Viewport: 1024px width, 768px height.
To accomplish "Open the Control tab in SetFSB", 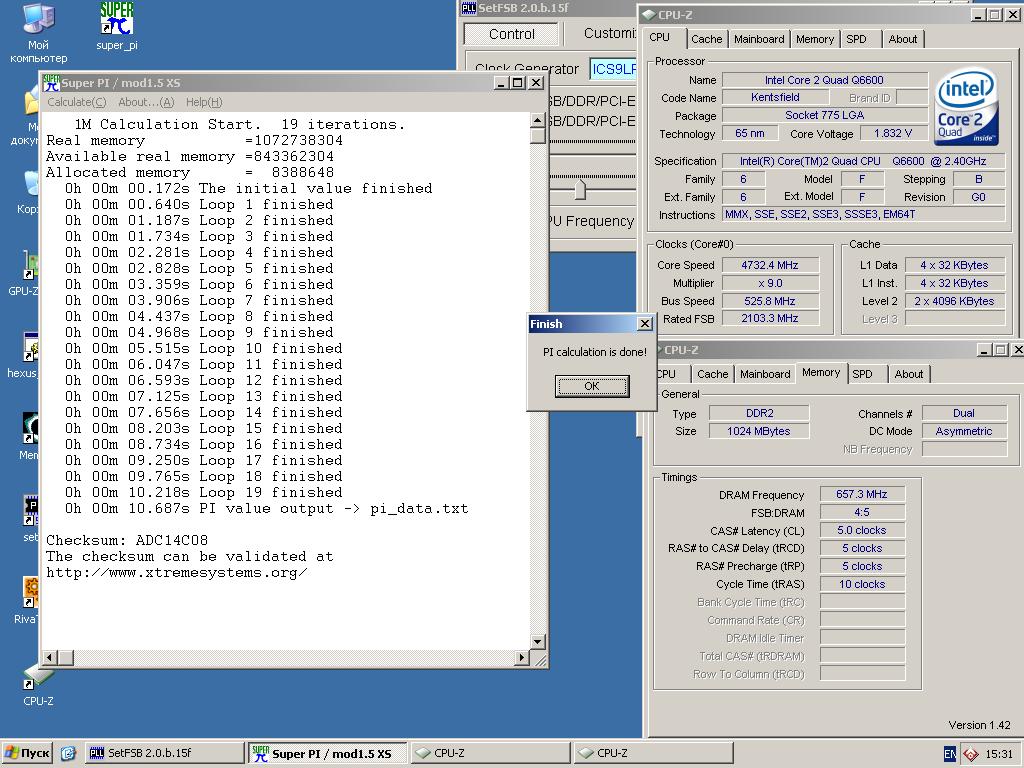I will tap(511, 34).
